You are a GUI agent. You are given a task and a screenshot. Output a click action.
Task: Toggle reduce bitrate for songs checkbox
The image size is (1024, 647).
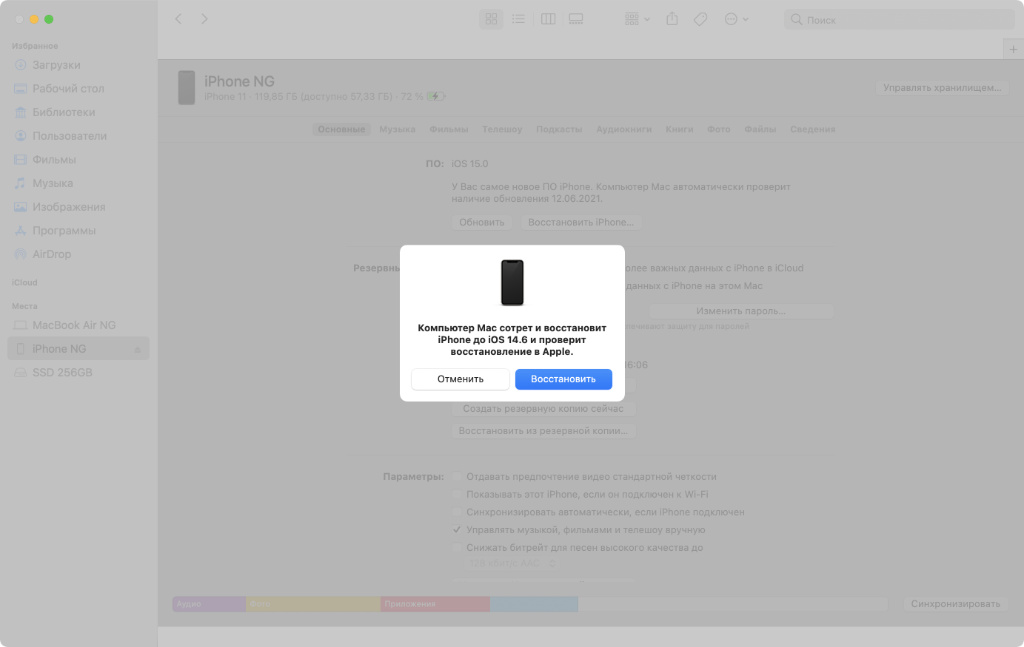tap(456, 547)
